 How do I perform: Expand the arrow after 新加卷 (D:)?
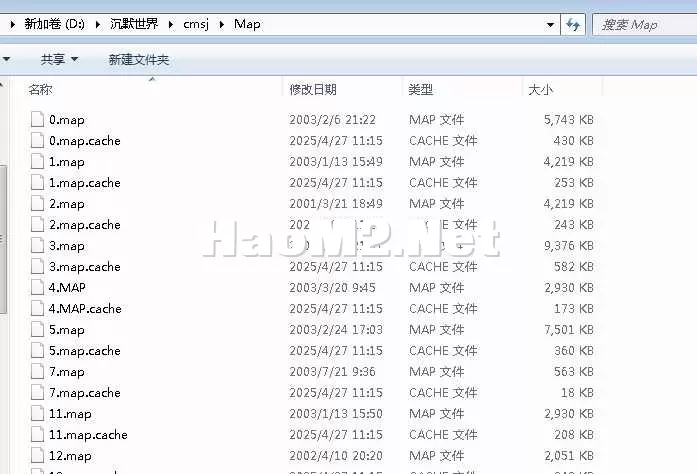(x=98, y=24)
